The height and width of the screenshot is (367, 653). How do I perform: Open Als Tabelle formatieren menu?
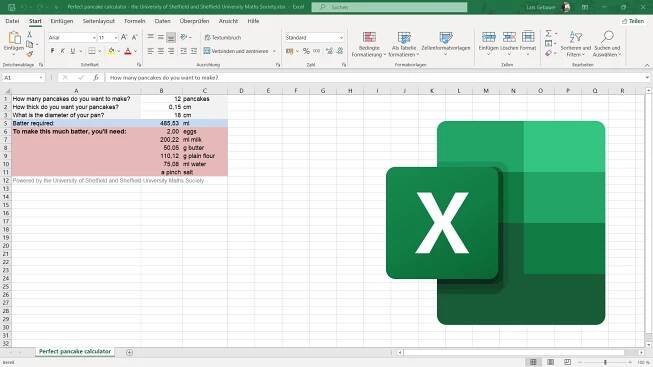pos(404,44)
